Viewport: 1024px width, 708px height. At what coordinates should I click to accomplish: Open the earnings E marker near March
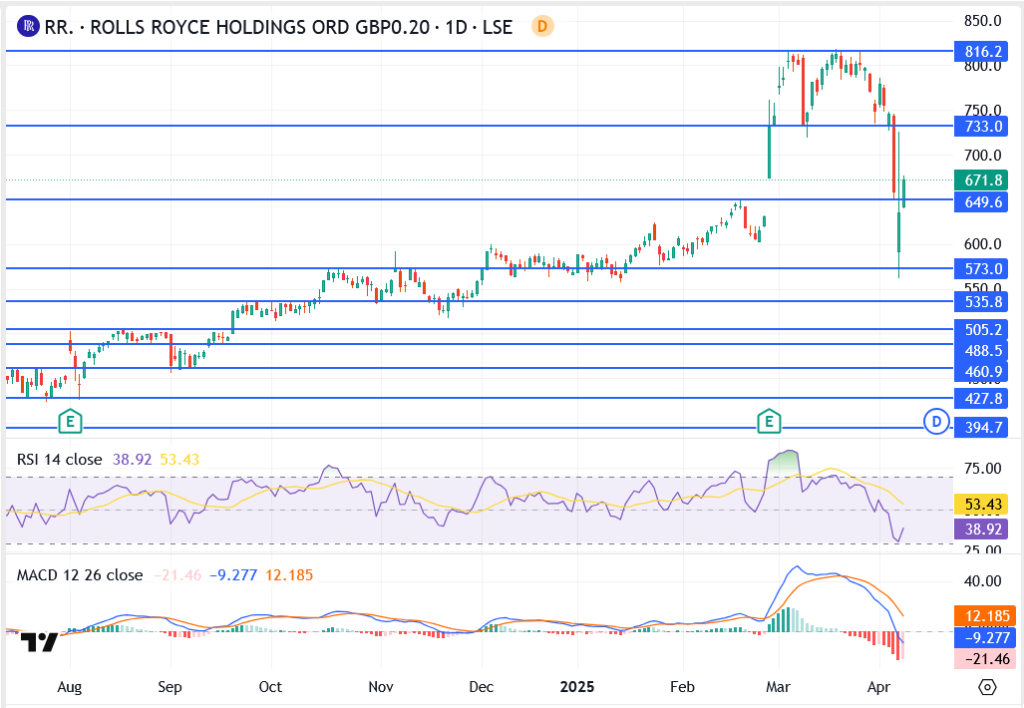tap(768, 421)
